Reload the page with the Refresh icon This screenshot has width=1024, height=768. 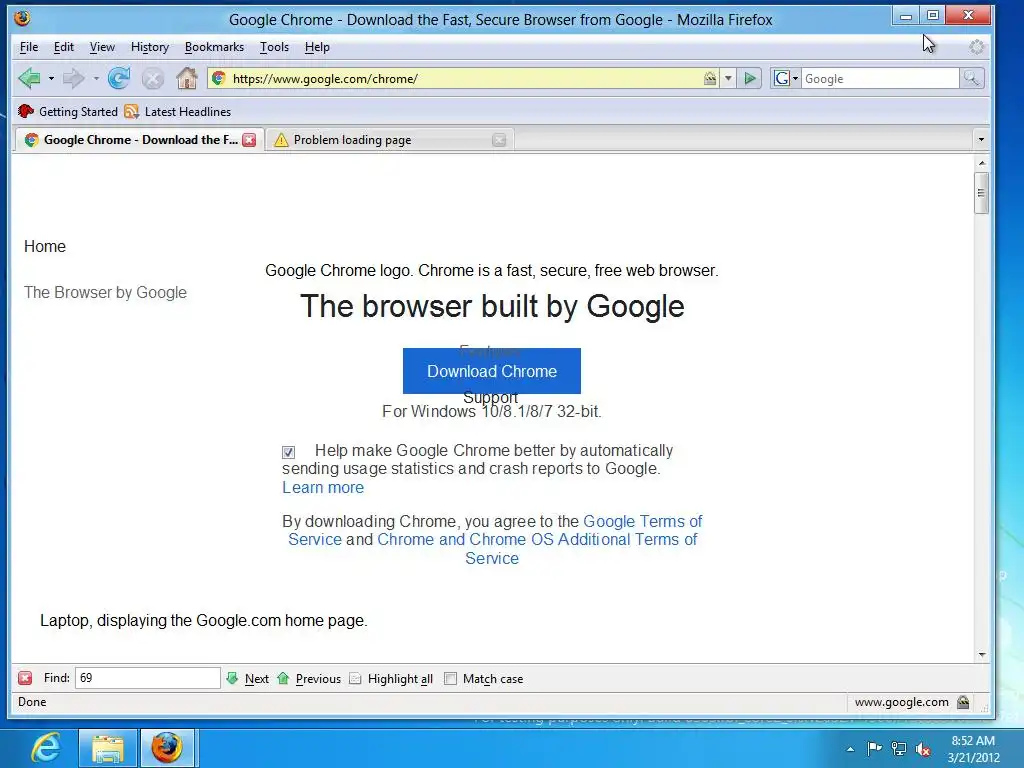pyautogui.click(x=119, y=78)
